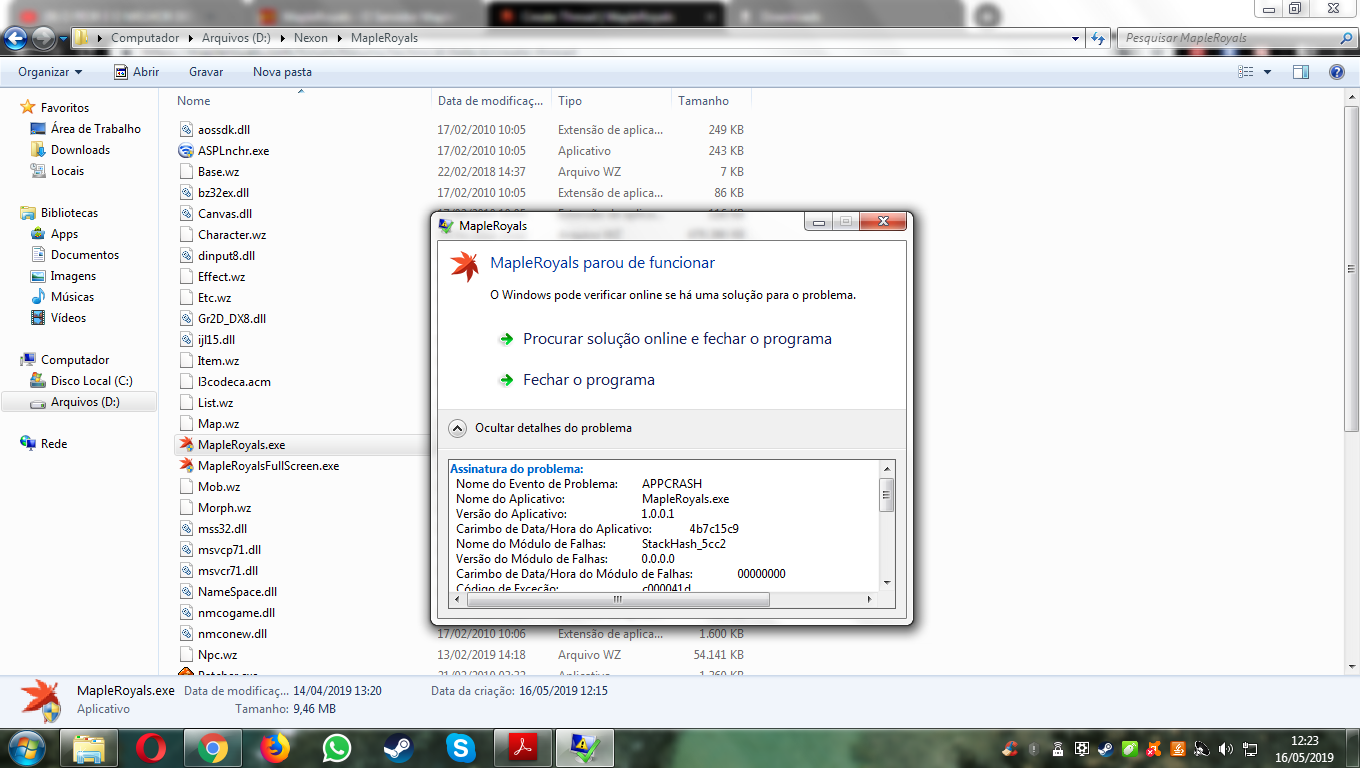Screen dimensions: 1360x768
Task: Select Disco Local (C:) drive
Action: (x=91, y=381)
